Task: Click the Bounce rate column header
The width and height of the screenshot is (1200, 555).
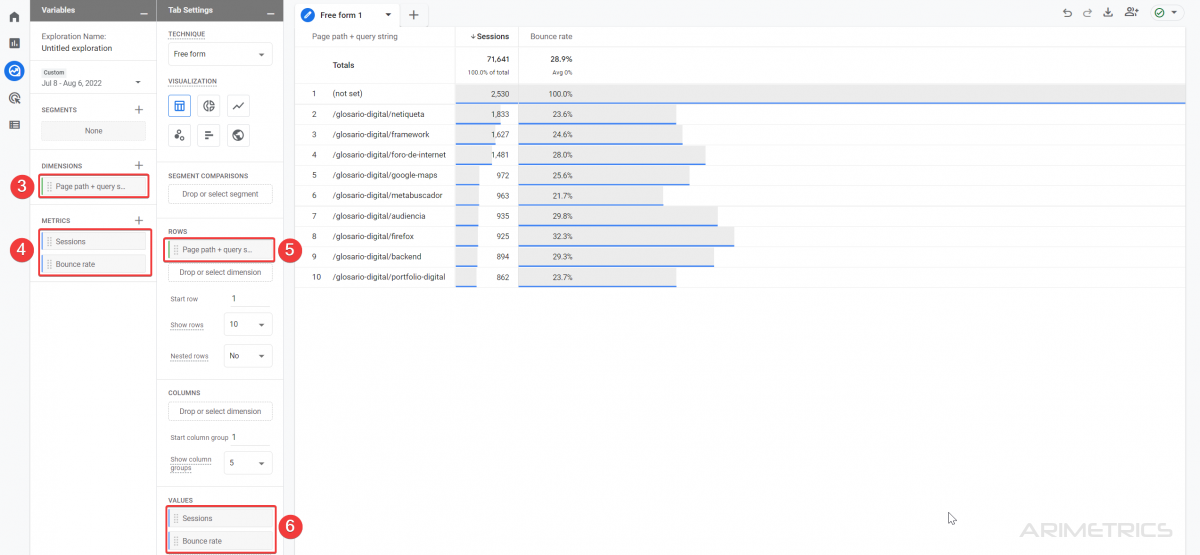Action: 551,36
